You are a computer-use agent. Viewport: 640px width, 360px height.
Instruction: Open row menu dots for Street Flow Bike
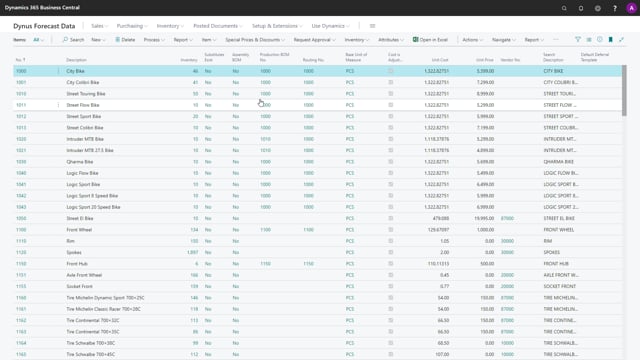tap(58, 105)
